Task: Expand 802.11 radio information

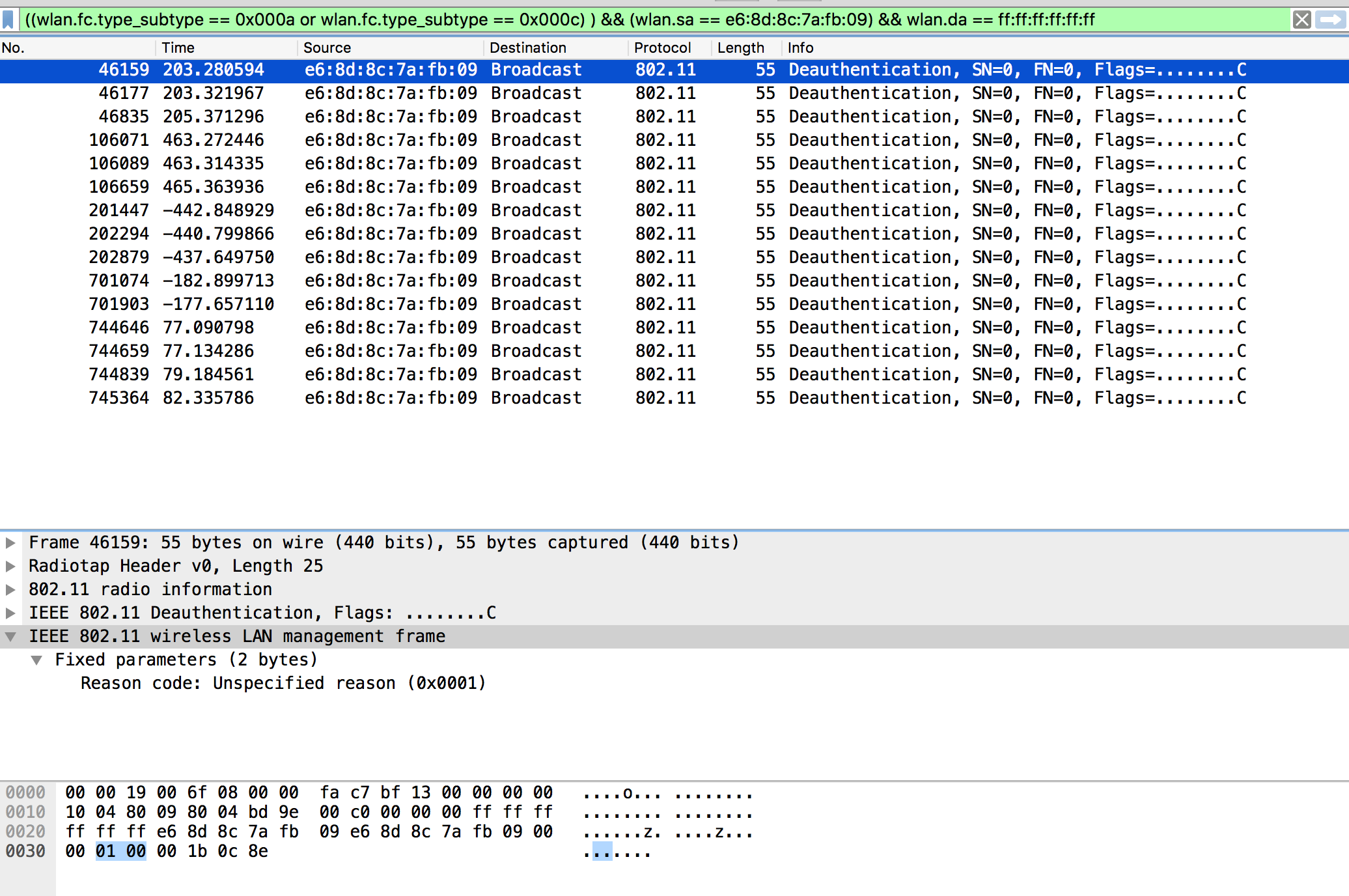Action: pyautogui.click(x=10, y=589)
